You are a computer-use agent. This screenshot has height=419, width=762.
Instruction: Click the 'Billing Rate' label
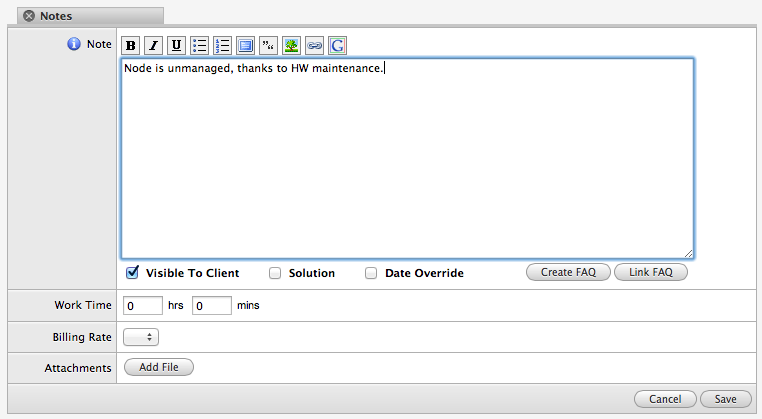point(82,337)
